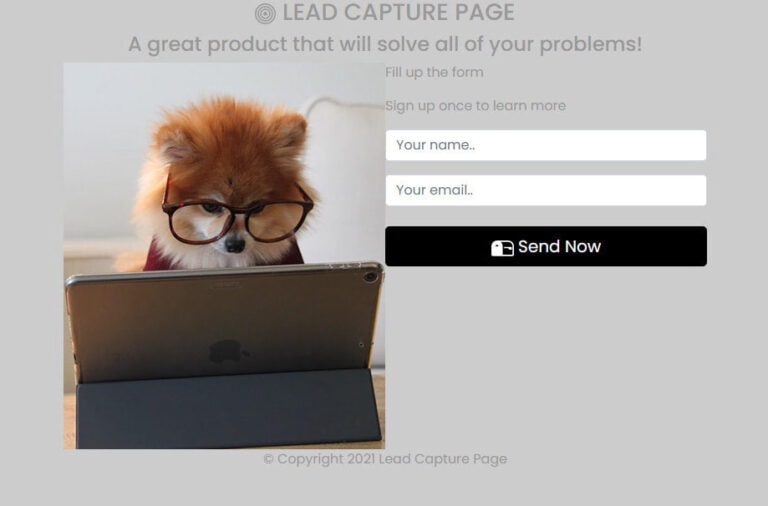Click the dog's round glasses in photo
The width and height of the screenshot is (768, 506).
tap(238, 215)
